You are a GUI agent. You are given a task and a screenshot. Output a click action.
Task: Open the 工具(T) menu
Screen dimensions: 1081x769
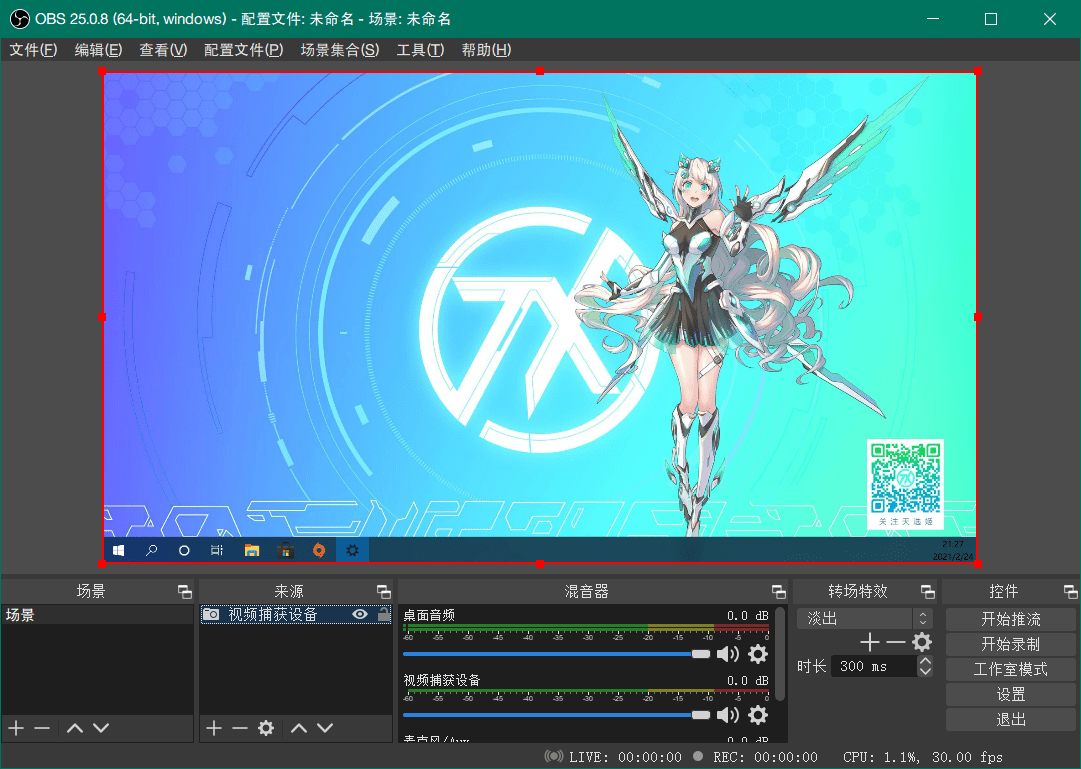[x=421, y=50]
